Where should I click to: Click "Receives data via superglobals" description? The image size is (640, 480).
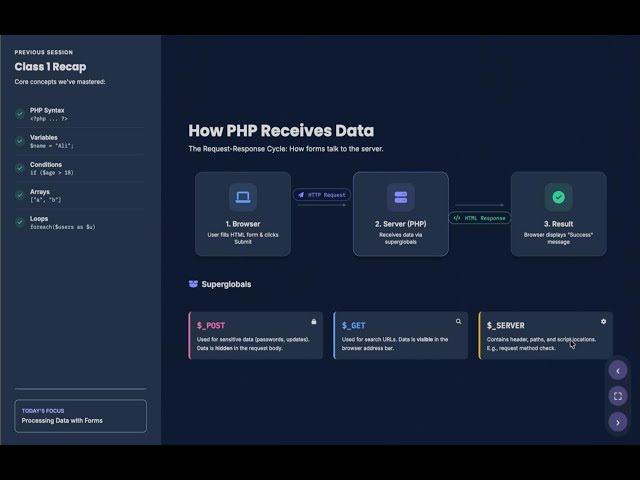[401, 238]
